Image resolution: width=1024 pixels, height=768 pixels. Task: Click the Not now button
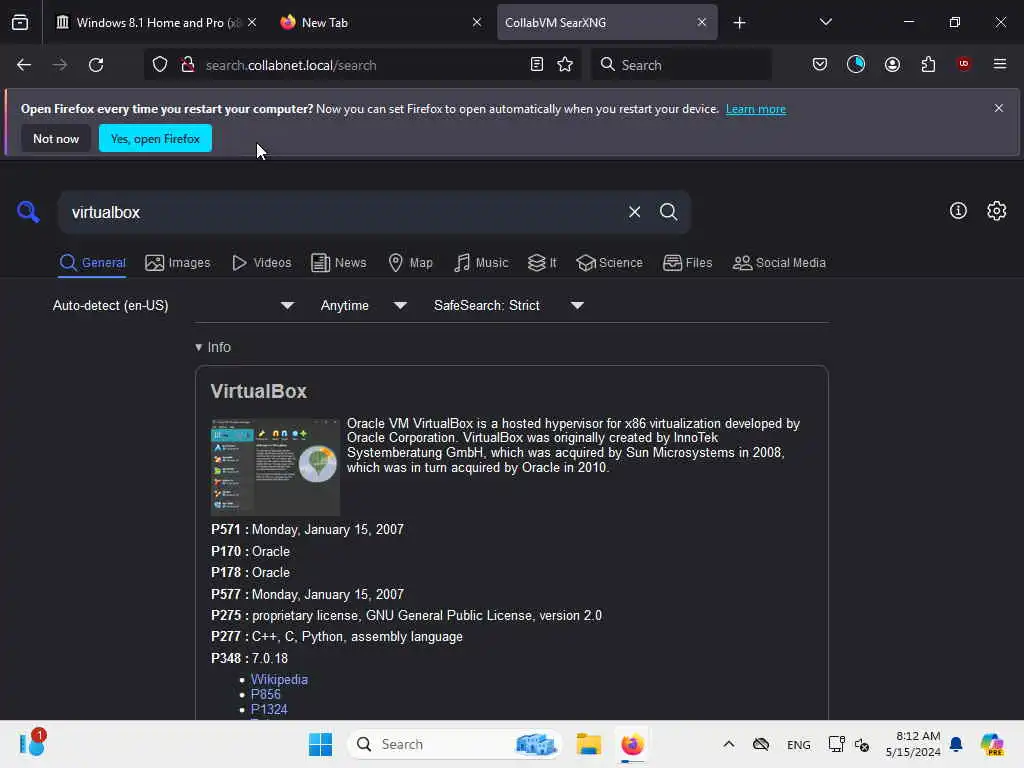pyautogui.click(x=56, y=138)
